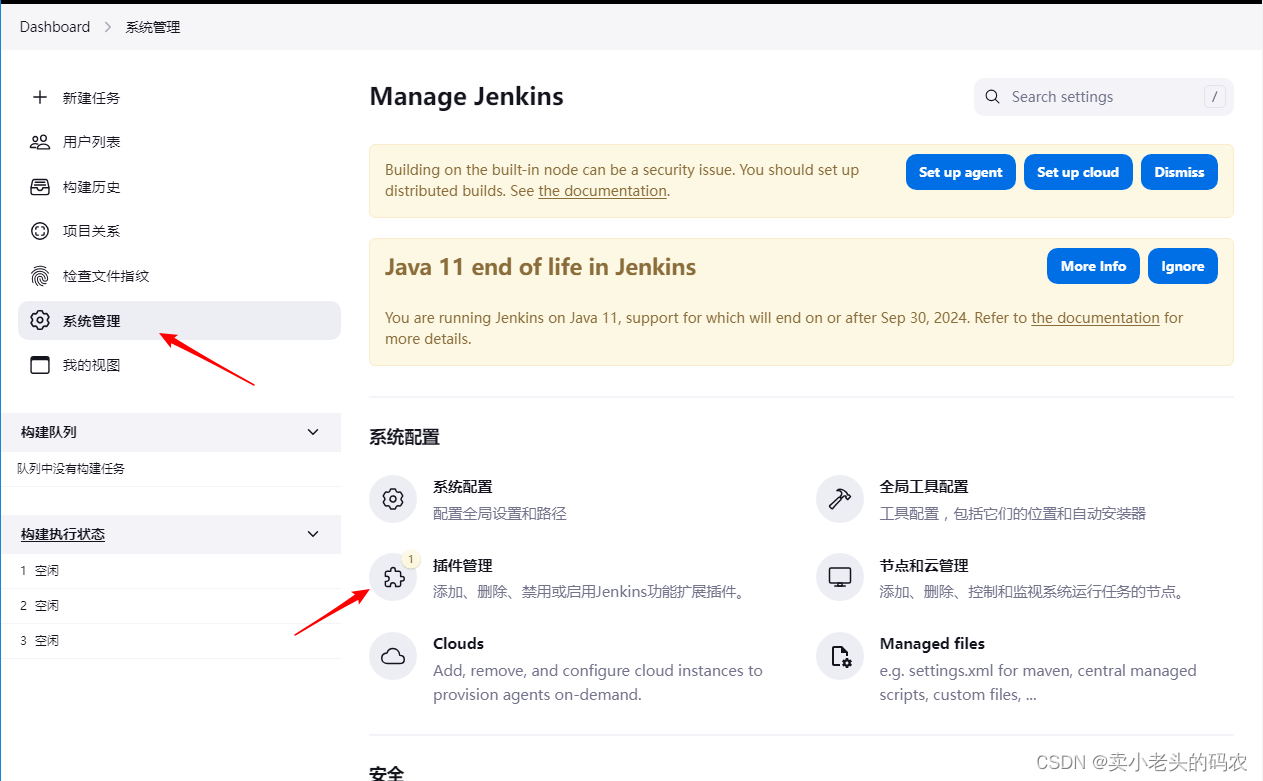The width and height of the screenshot is (1263, 781).
Task: Click the breadcrumb separator chevron after Dashboard
Action: click(108, 27)
